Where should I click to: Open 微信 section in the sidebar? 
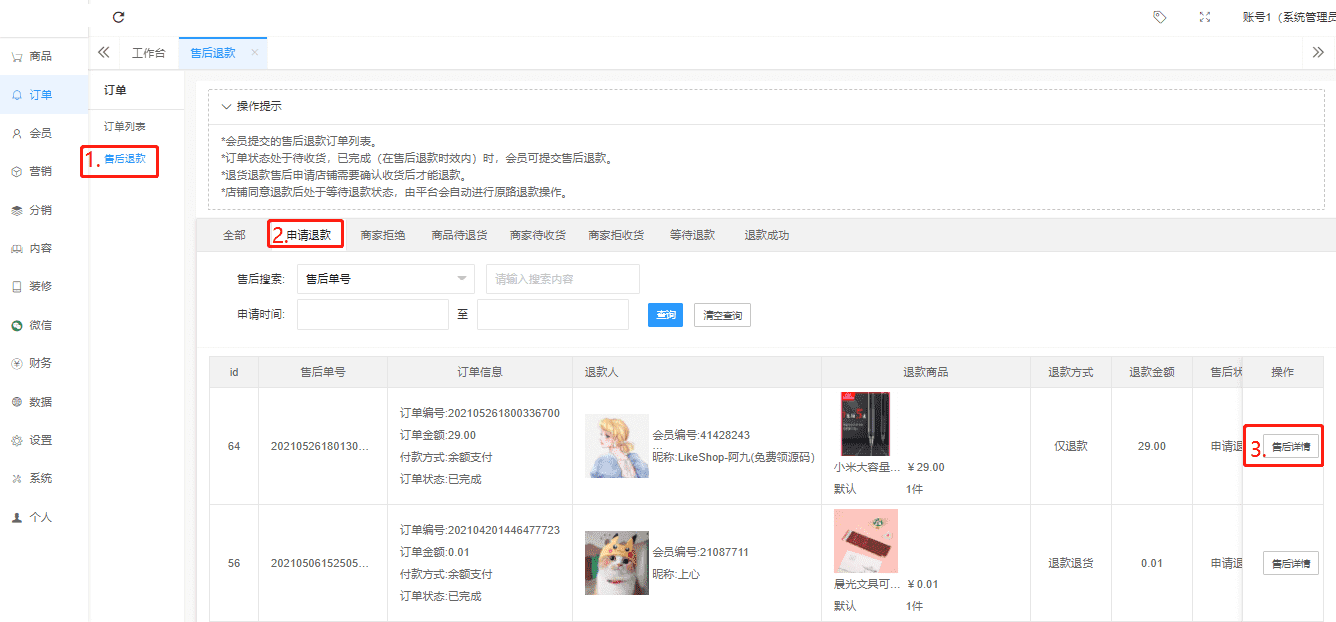pos(40,325)
